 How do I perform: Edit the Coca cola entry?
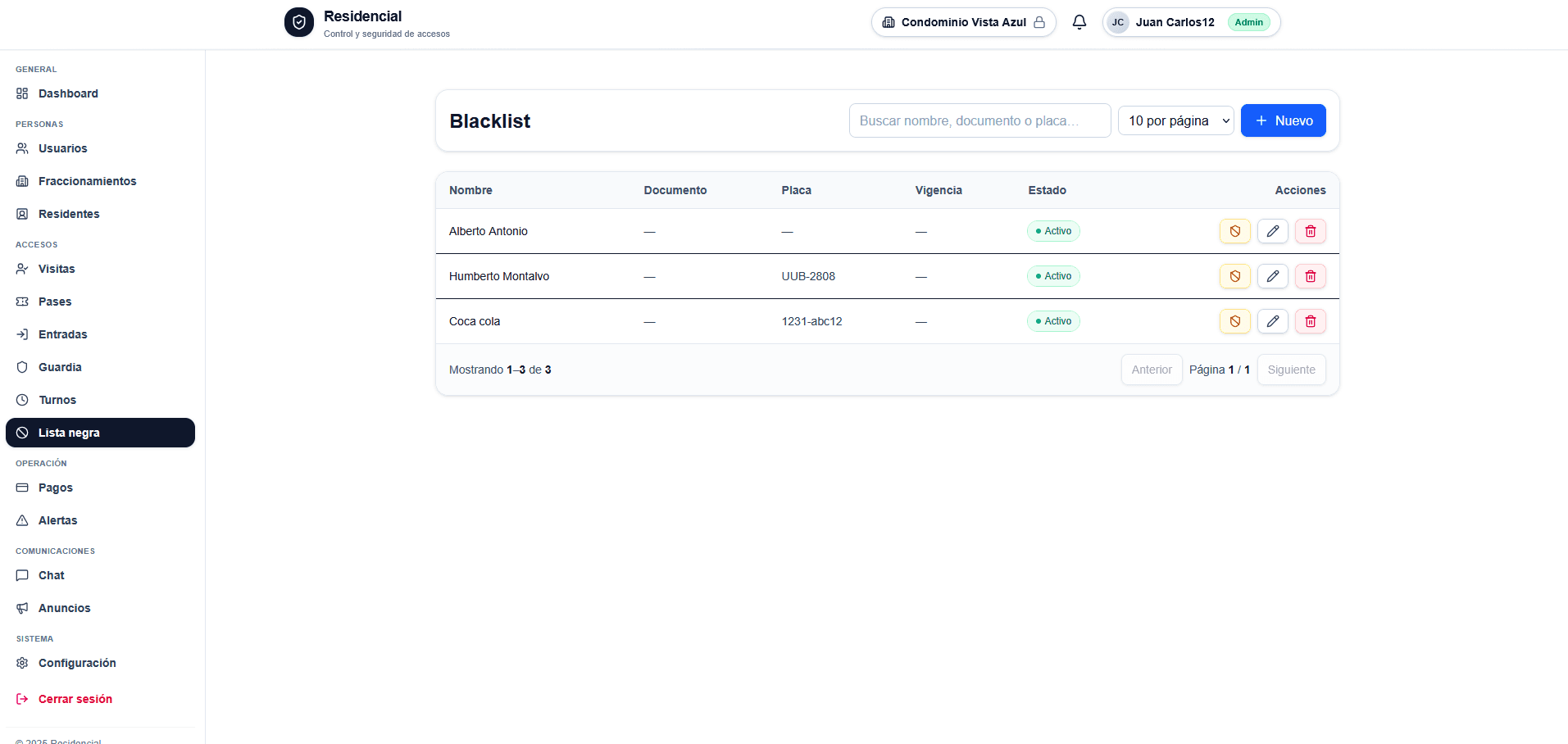coord(1272,321)
